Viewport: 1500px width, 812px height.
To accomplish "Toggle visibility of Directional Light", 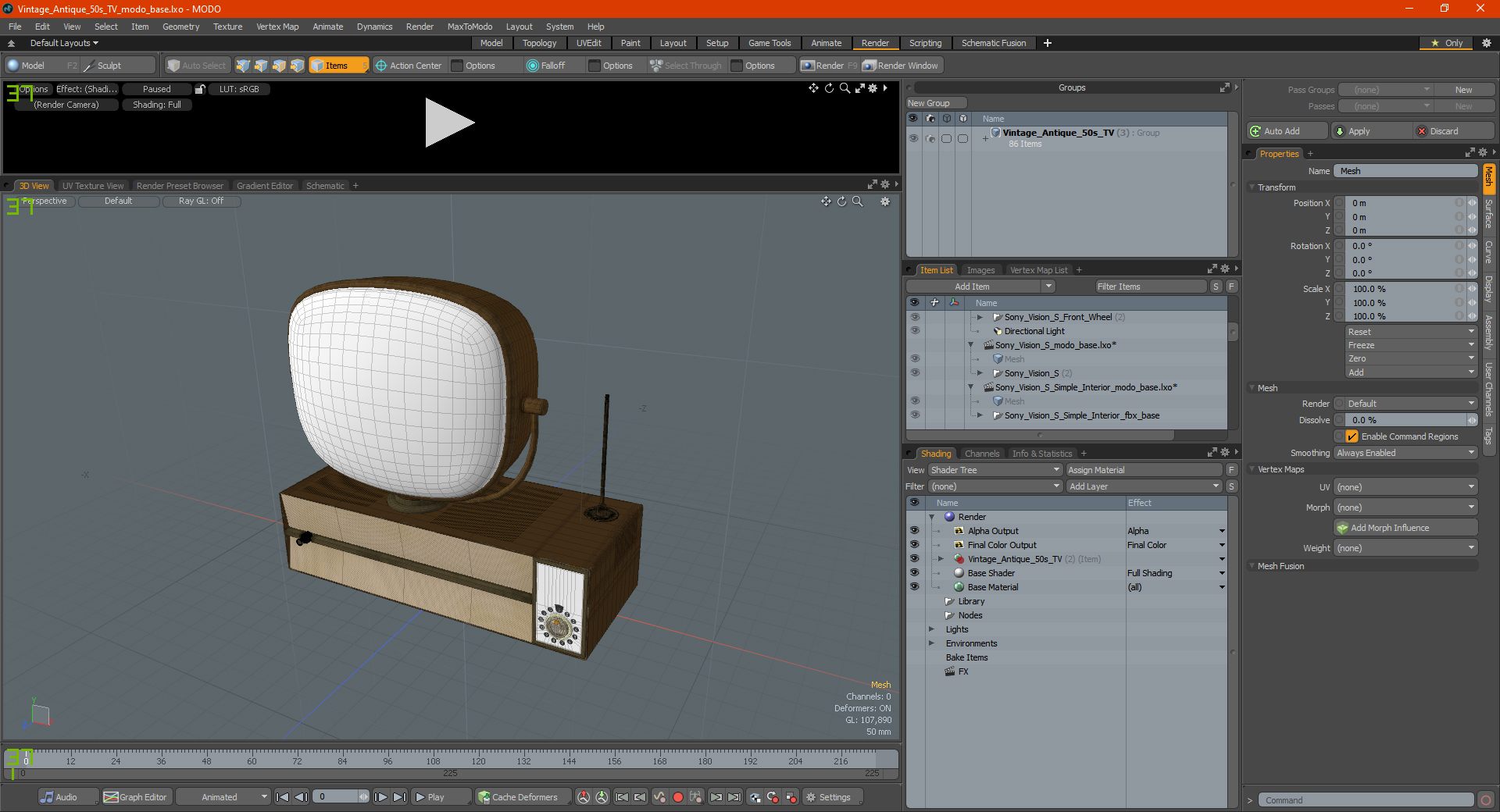I will coord(915,331).
